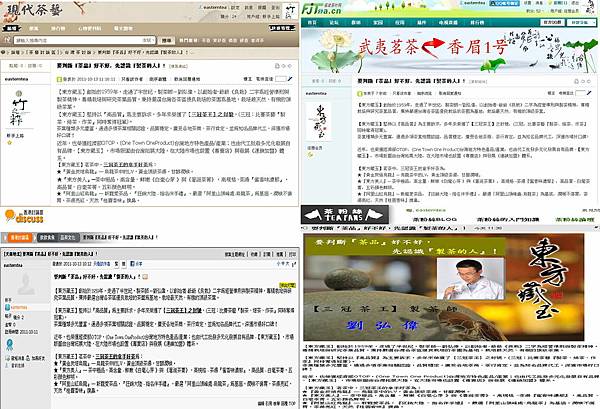Image resolution: width=600 pixels, height=409 pixels.
Task: Click the bamboo avatar in 現代茶藝 header corner
Action: tap(290, 11)
